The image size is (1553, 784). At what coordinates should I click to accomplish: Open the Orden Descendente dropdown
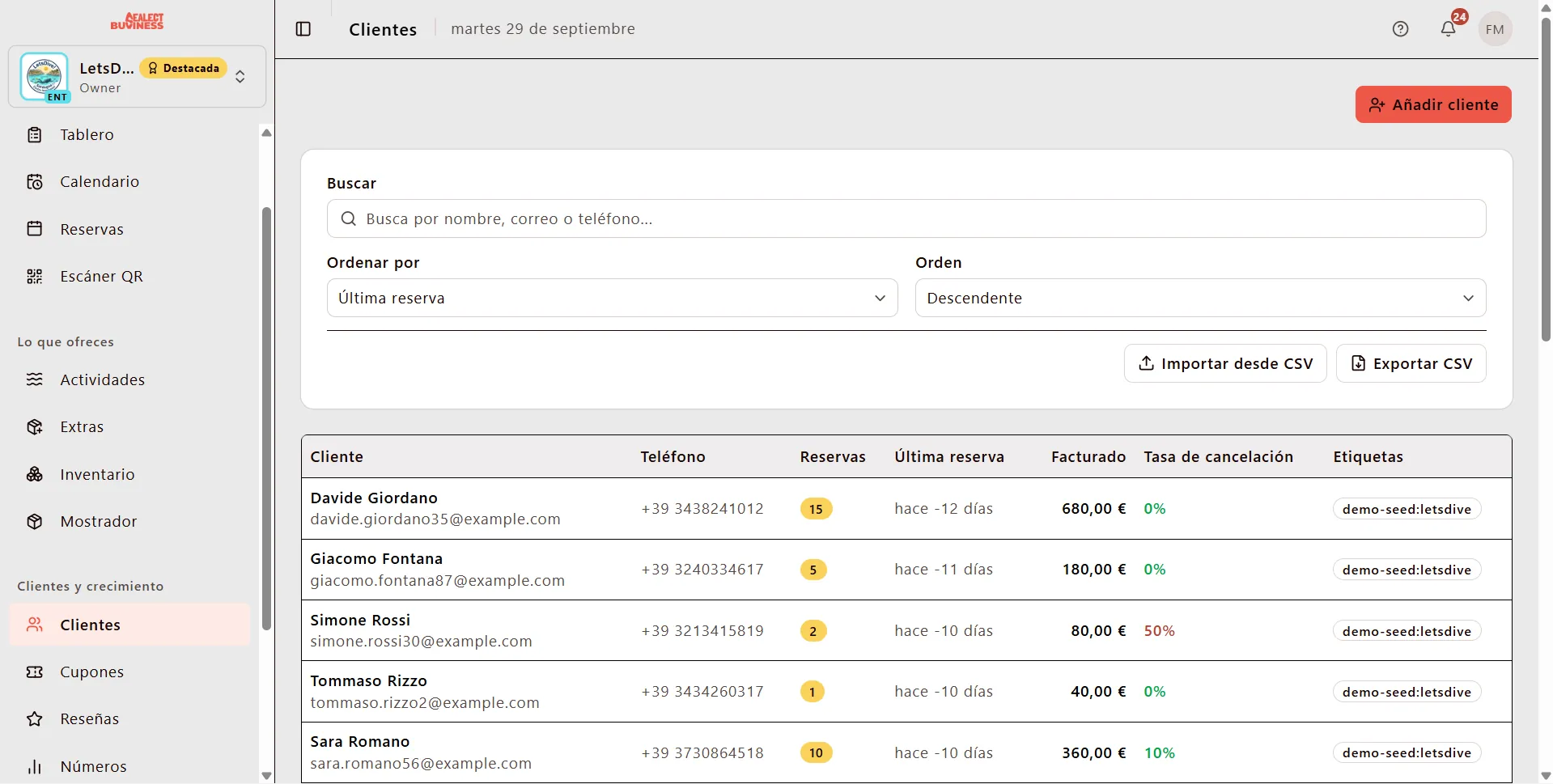(1200, 298)
